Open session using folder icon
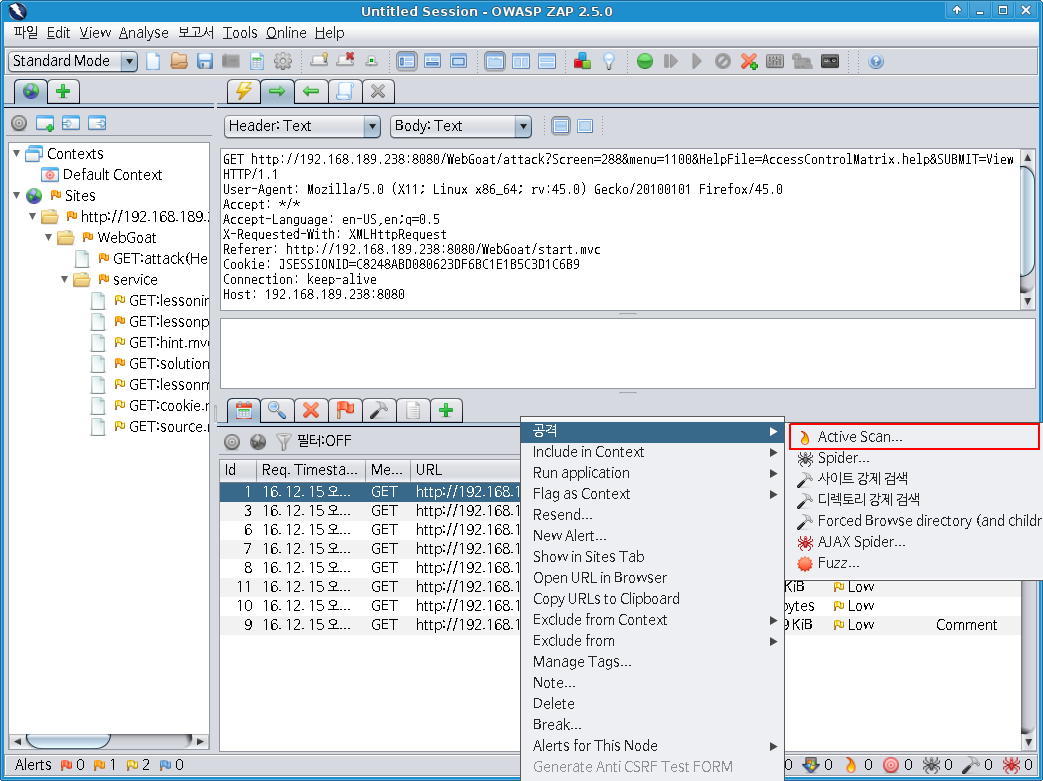This screenshot has width=1043, height=781. 179,61
